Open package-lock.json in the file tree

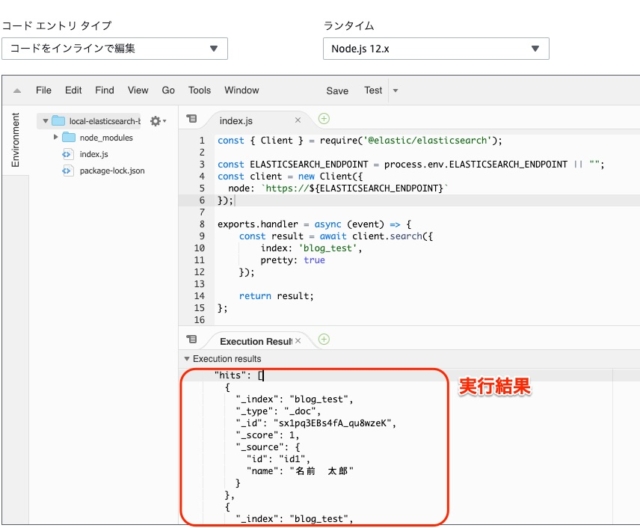tap(112, 171)
